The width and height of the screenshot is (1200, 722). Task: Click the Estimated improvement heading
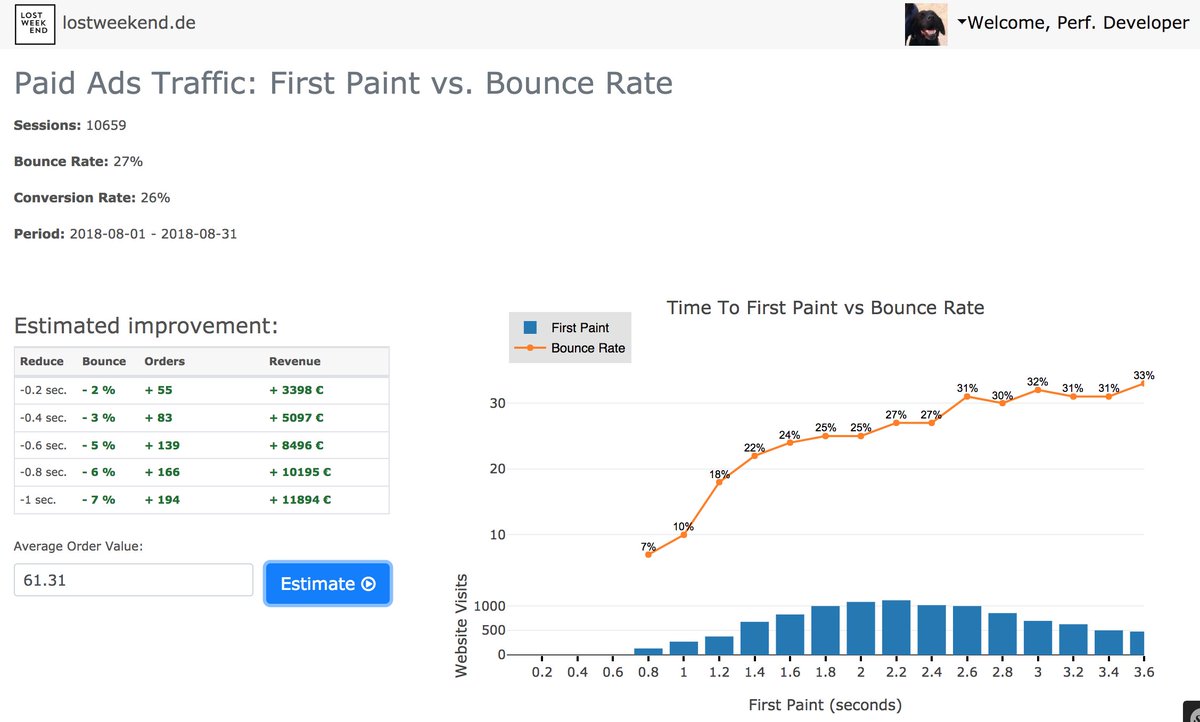[x=146, y=326]
